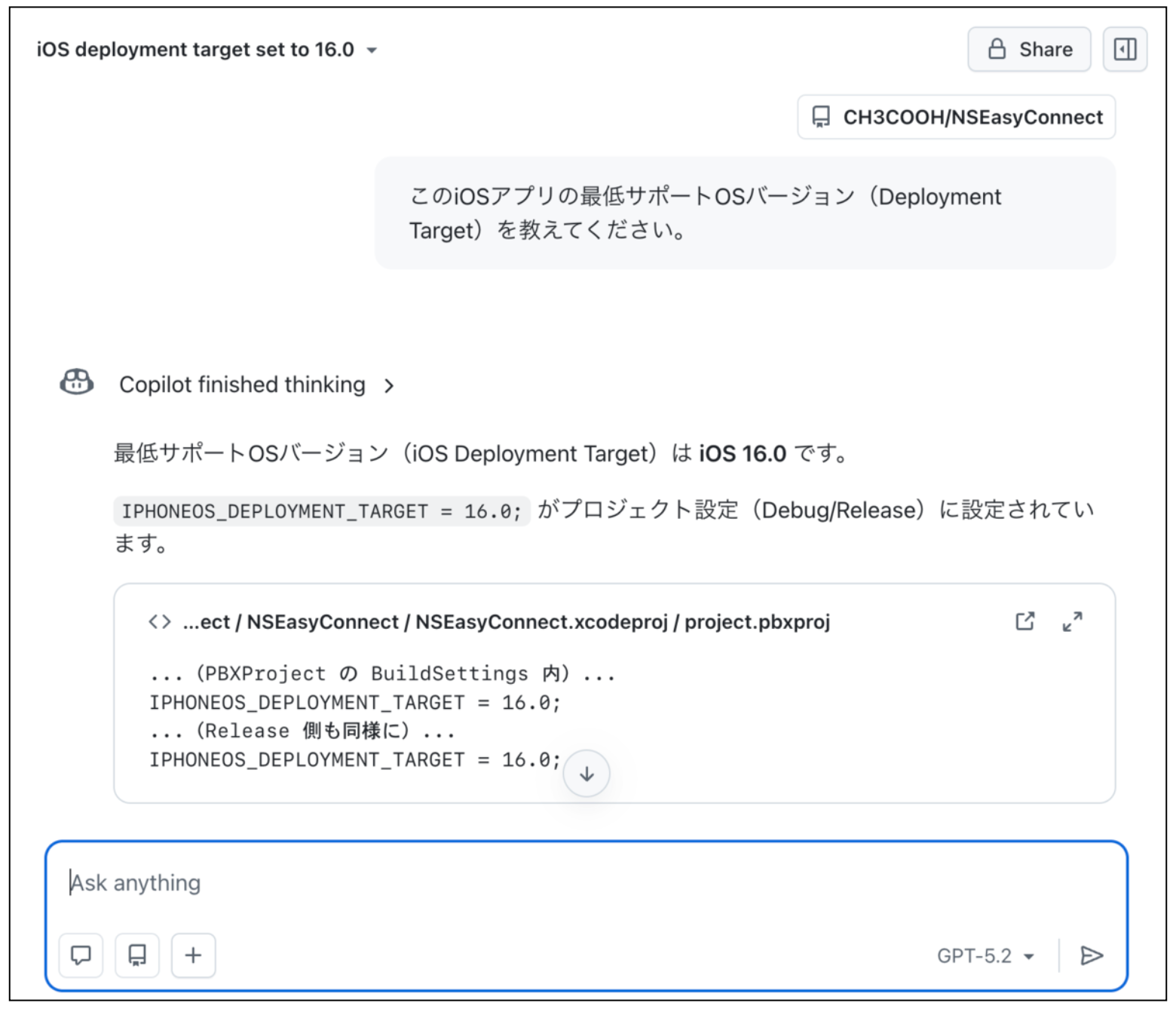Viewport: 1176px width, 1009px height.
Task: Open the attachment menu with the plus icon
Action: tap(193, 955)
